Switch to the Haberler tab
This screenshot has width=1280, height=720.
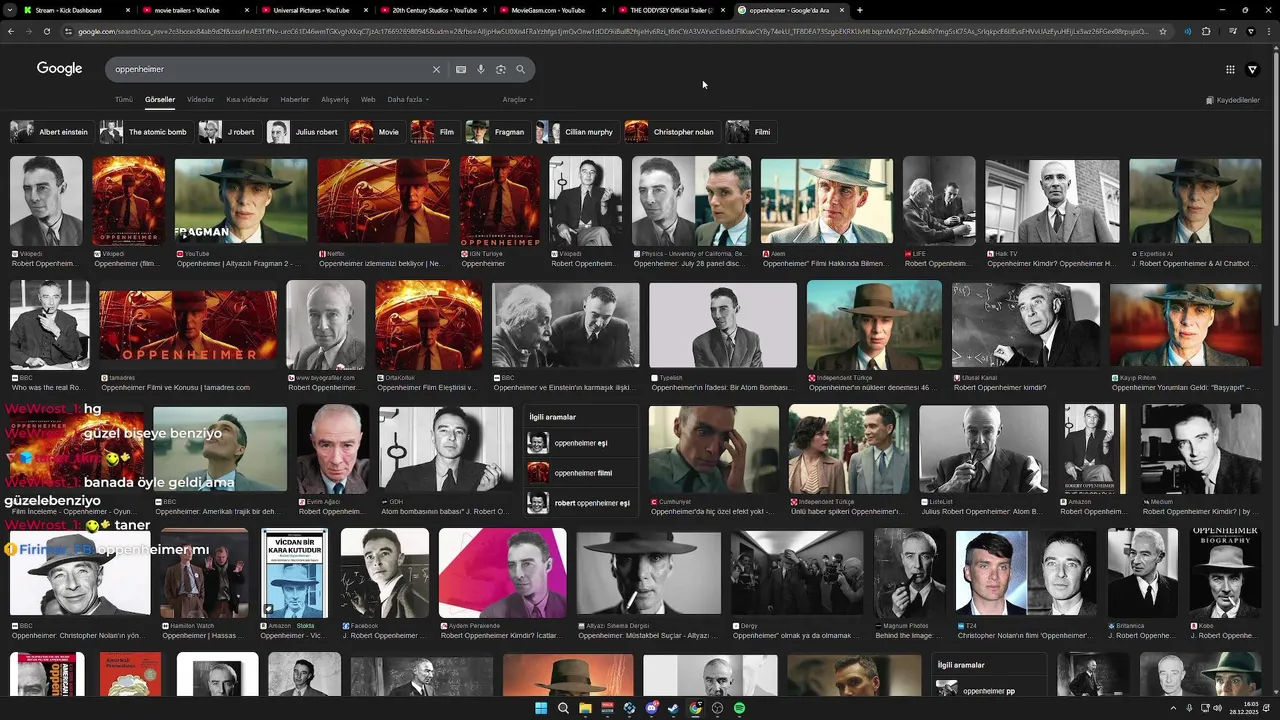[295, 100]
